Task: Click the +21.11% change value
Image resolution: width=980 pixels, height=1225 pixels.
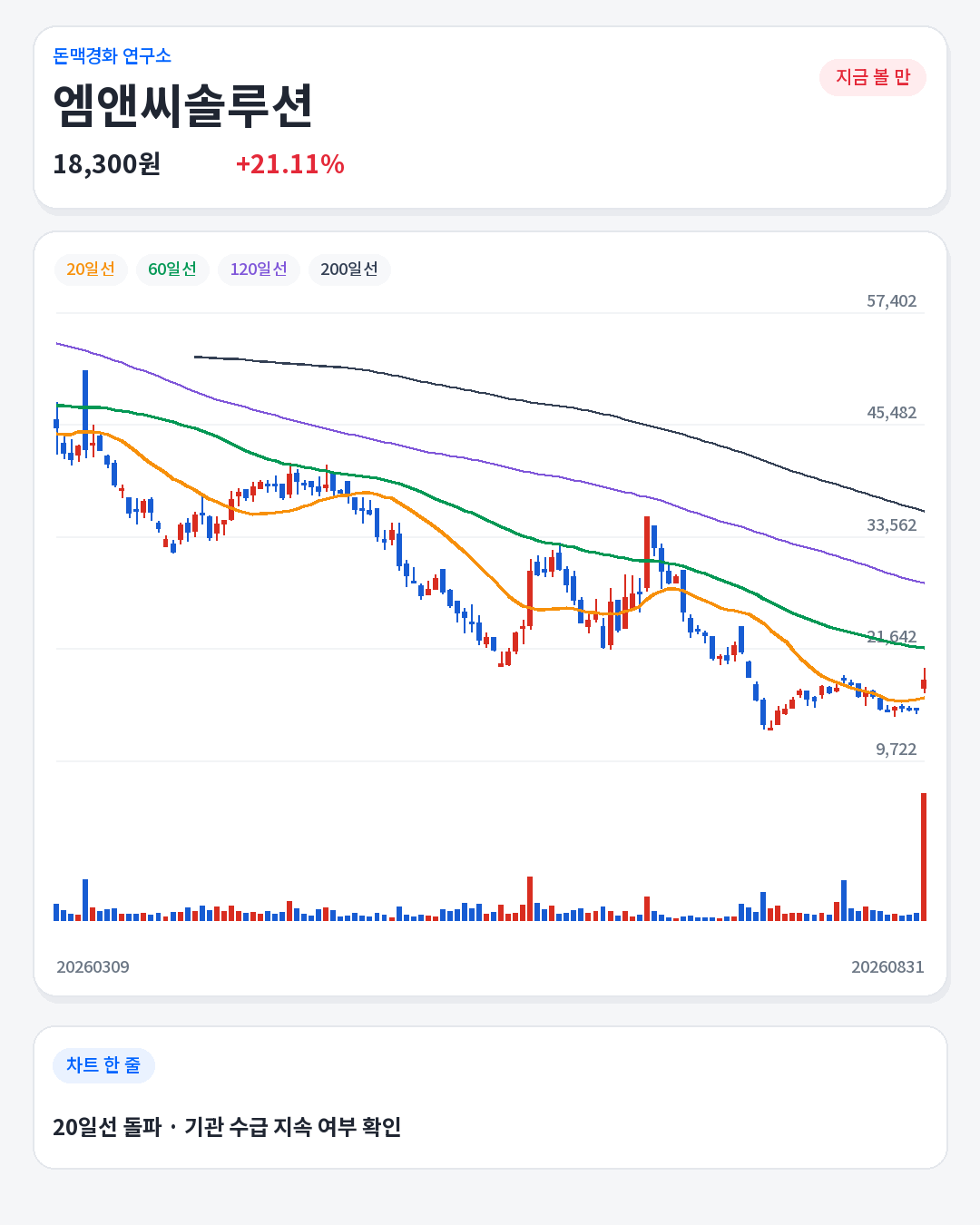Action: 289,164
